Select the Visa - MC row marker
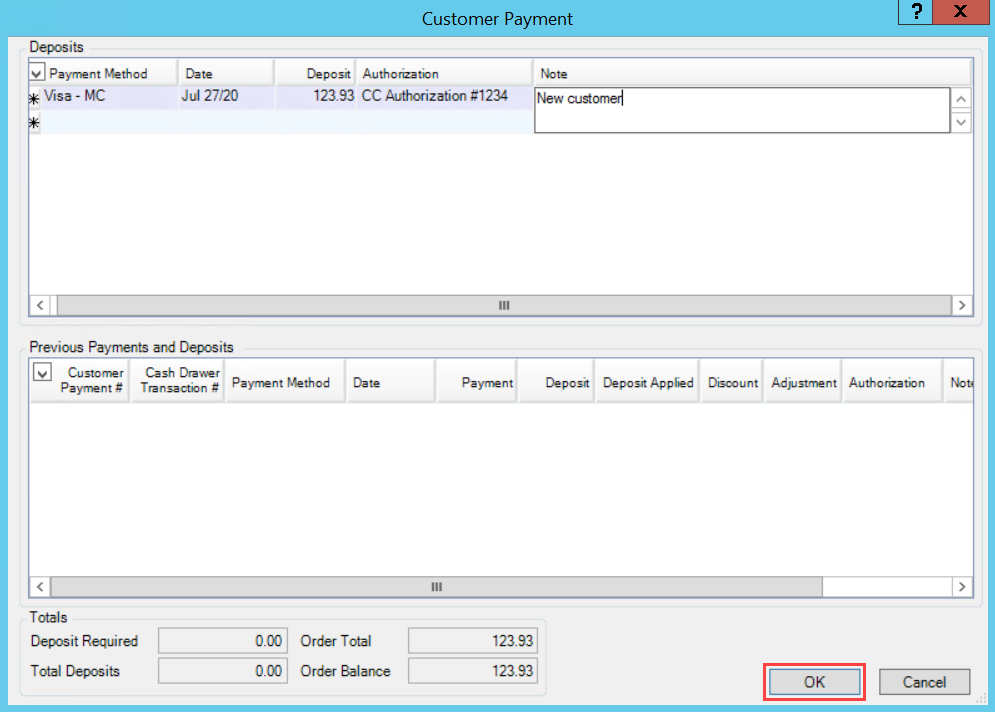 [x=34, y=98]
